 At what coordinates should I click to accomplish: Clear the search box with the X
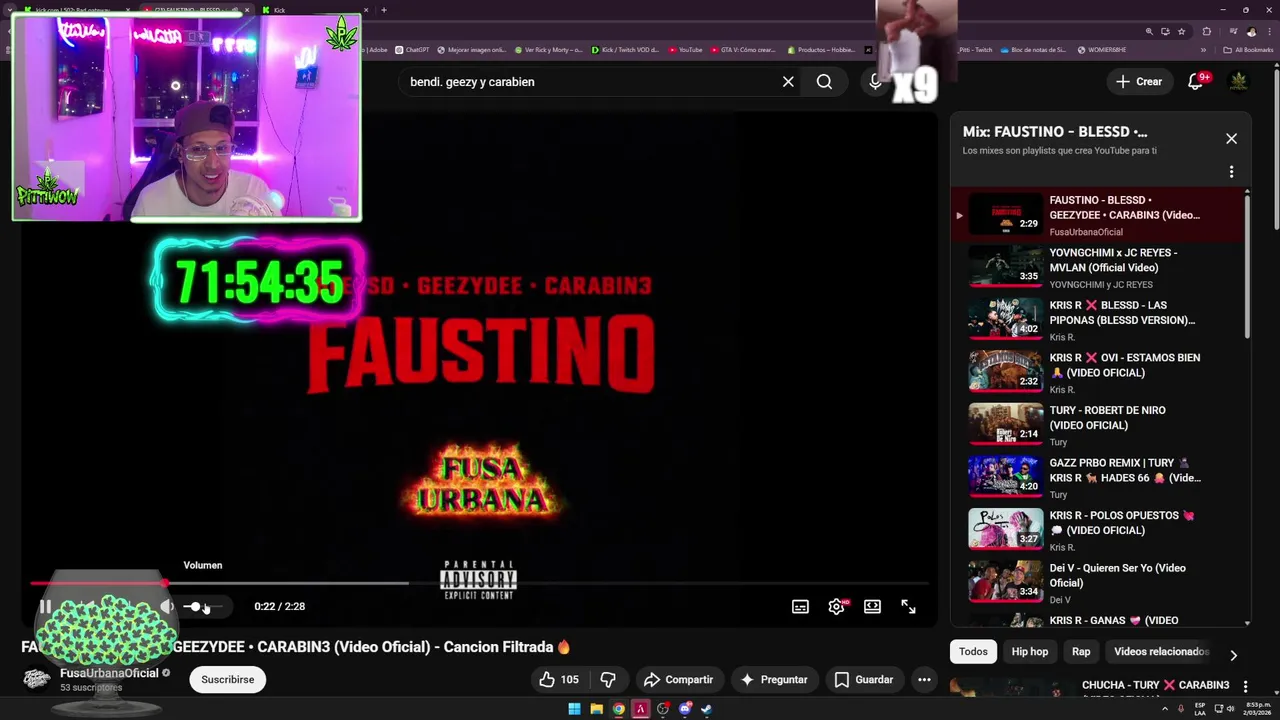coord(788,82)
